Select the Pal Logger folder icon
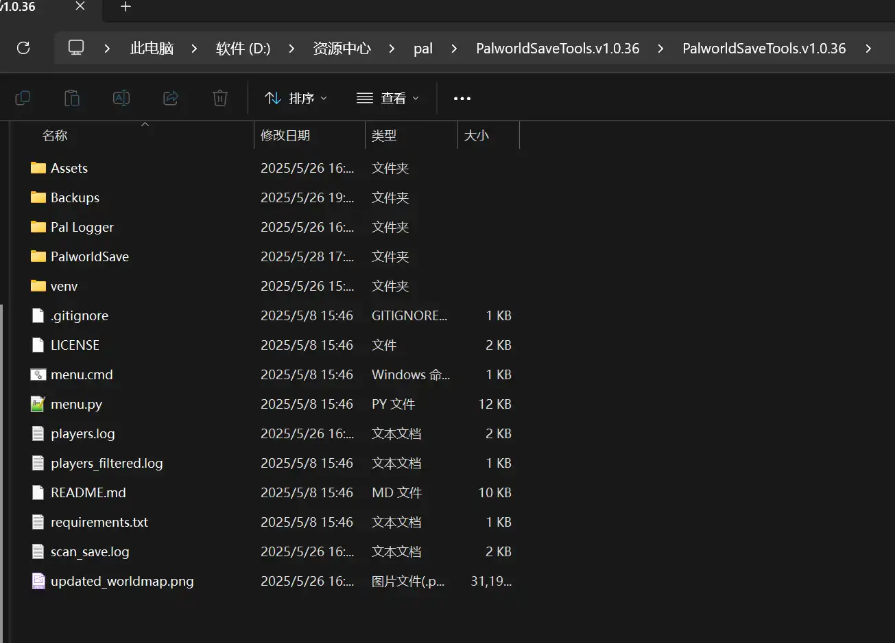The height and width of the screenshot is (643, 895). click(38, 227)
